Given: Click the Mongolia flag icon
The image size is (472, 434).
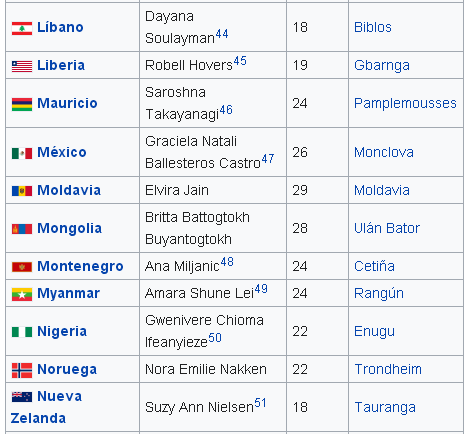Looking at the screenshot, I should (x=22, y=229).
